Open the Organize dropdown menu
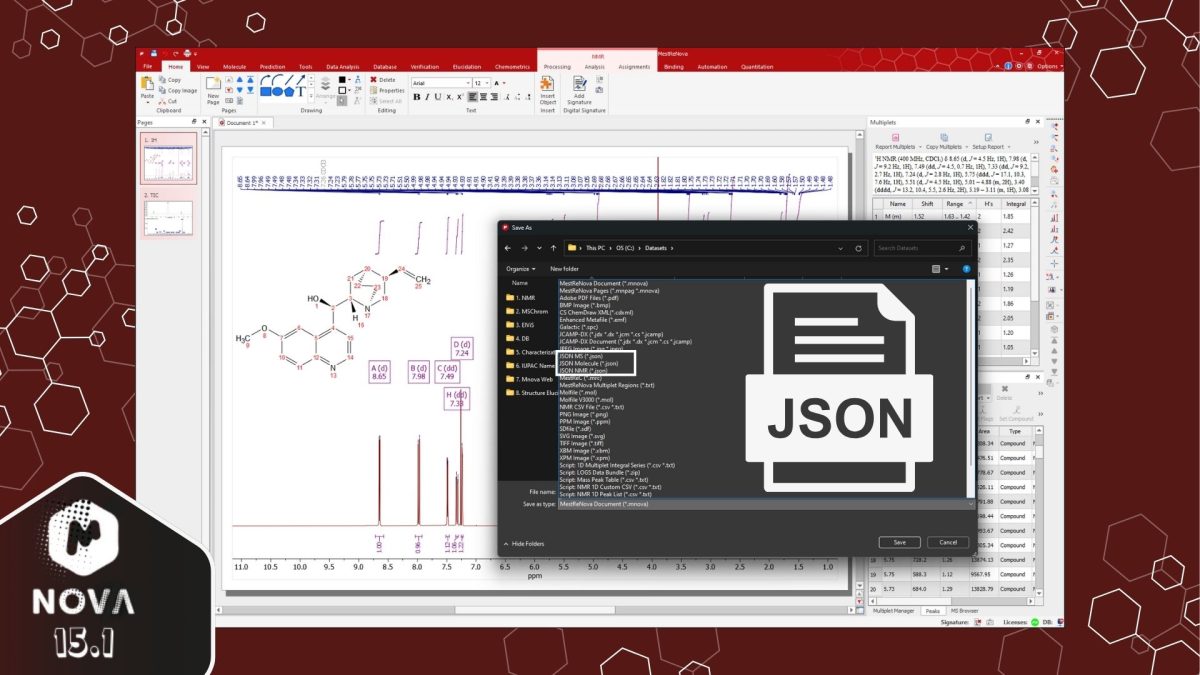1200x675 pixels. pyautogui.click(x=520, y=268)
